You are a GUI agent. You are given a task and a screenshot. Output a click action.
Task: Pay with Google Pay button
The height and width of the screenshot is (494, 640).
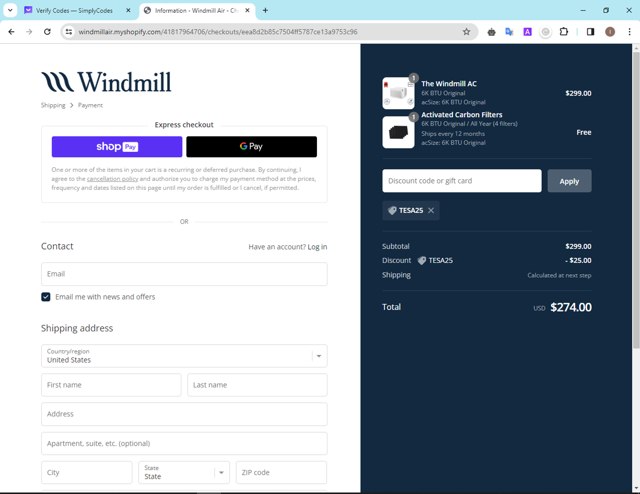click(251, 147)
